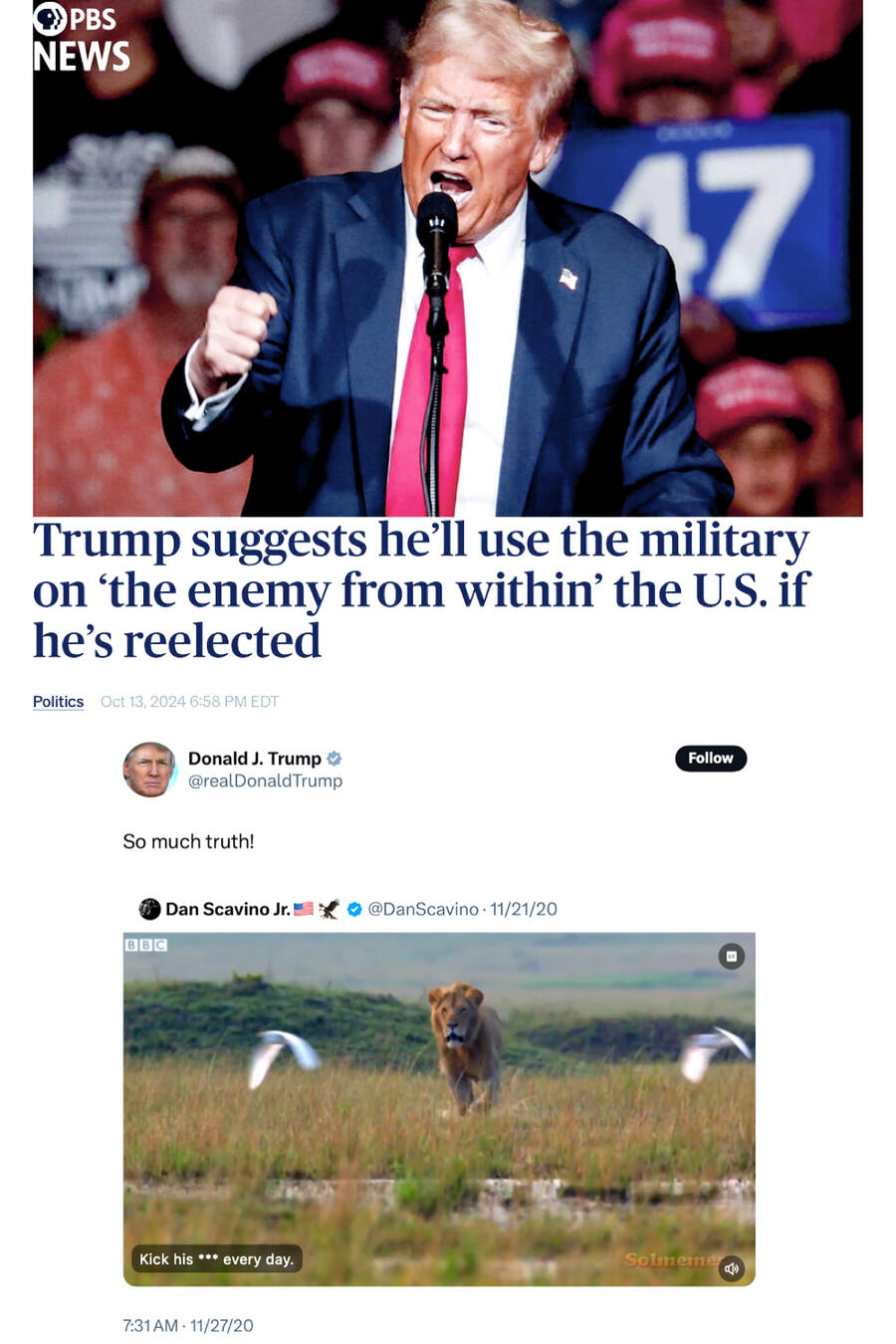Click the eagle emoji in Scavino's name

click(x=329, y=909)
